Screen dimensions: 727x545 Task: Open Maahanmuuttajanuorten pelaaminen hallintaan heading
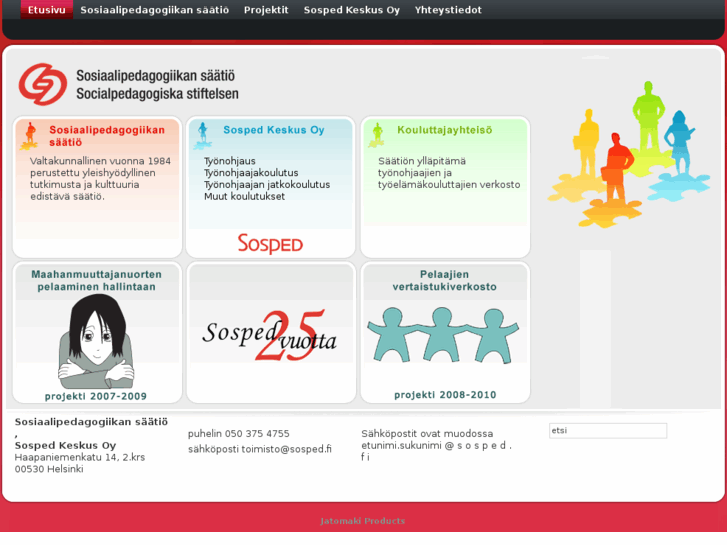96,281
